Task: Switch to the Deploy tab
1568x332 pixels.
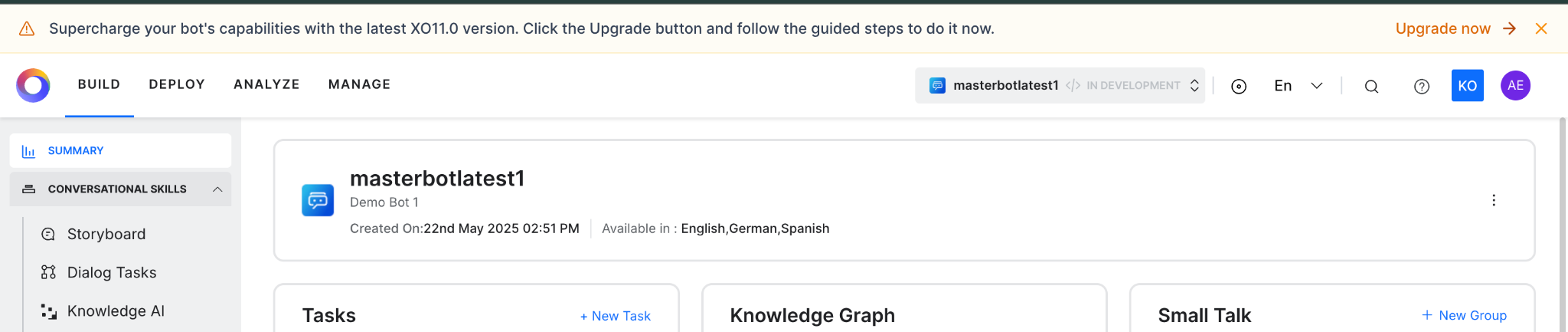Action: click(x=177, y=84)
